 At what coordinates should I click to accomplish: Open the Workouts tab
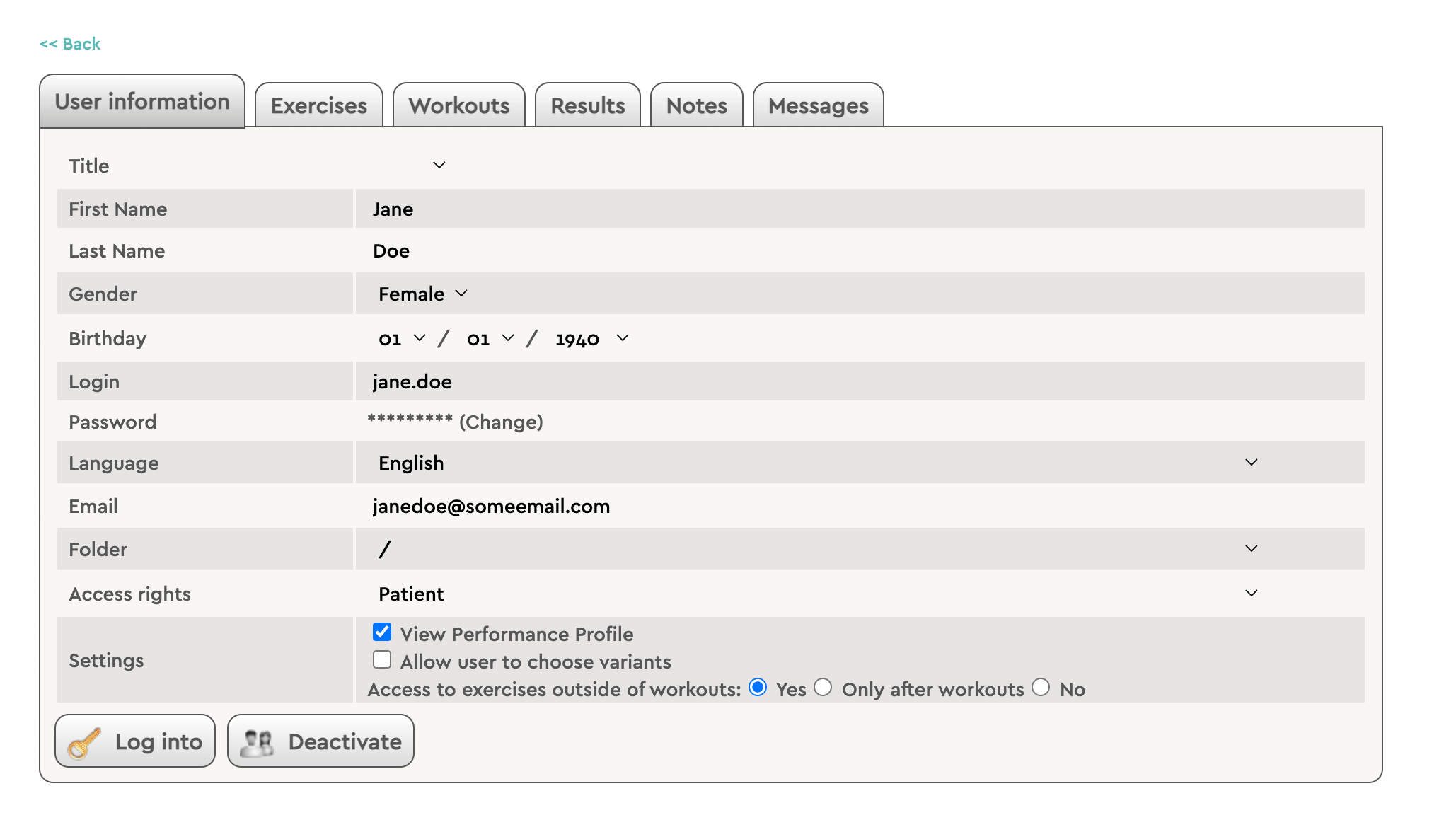(459, 105)
